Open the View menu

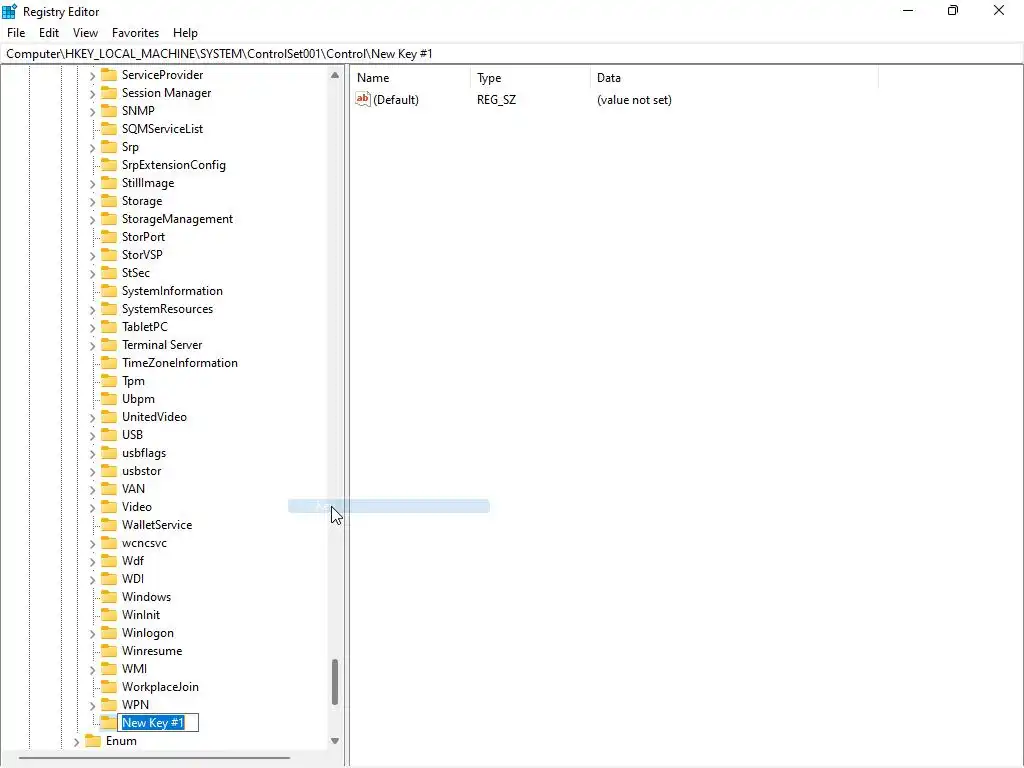[x=85, y=33]
